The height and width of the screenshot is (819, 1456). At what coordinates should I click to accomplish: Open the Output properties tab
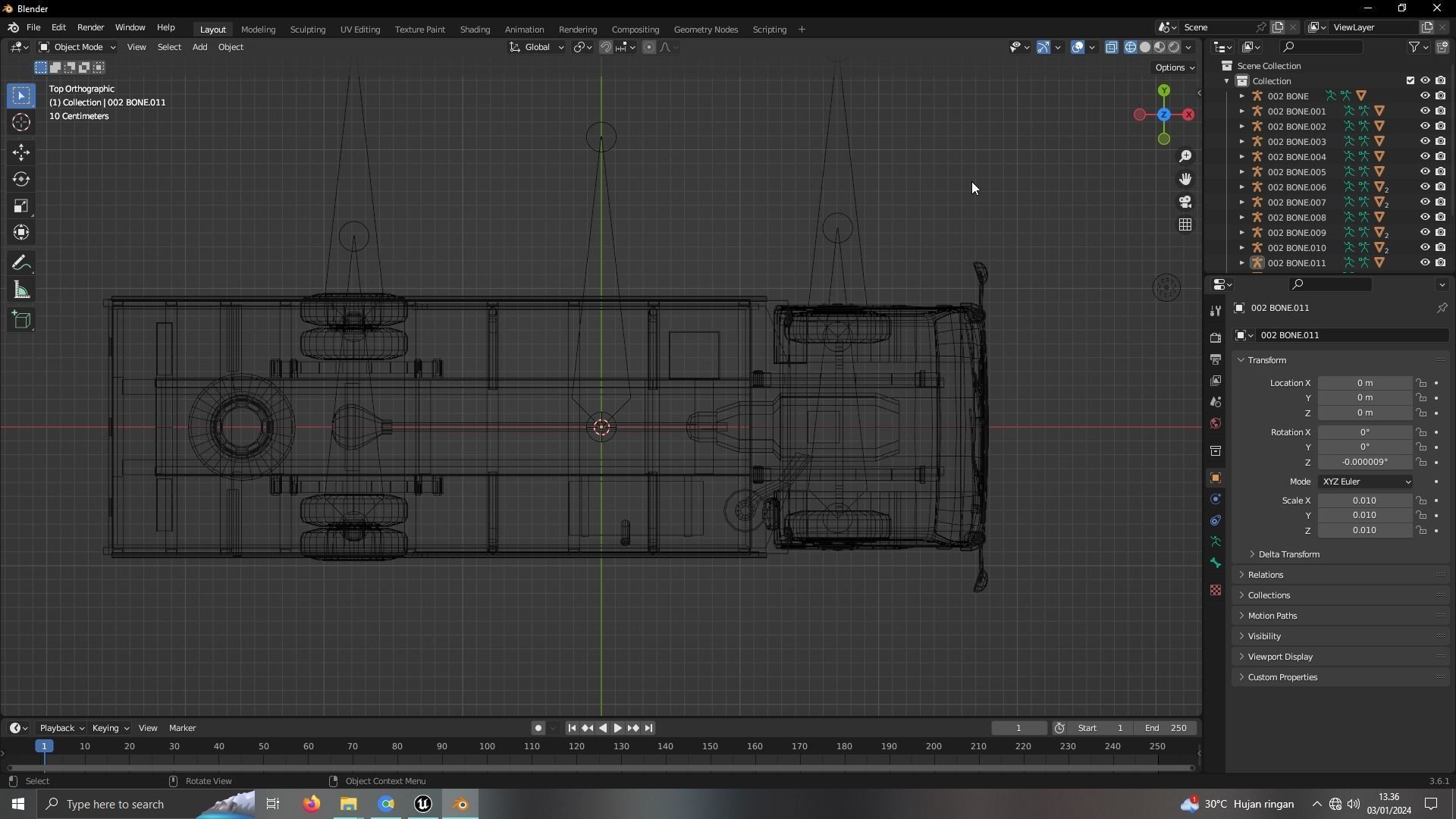[1216, 359]
